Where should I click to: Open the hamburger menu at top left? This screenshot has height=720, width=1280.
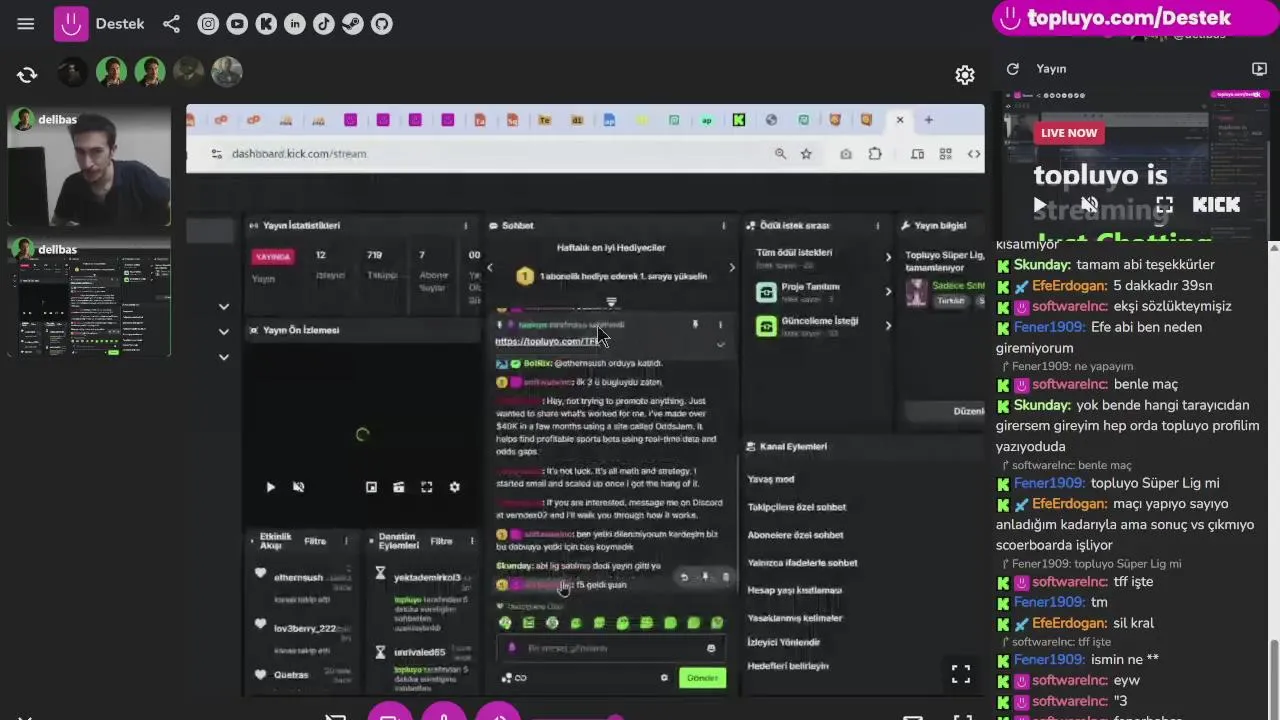coord(26,24)
